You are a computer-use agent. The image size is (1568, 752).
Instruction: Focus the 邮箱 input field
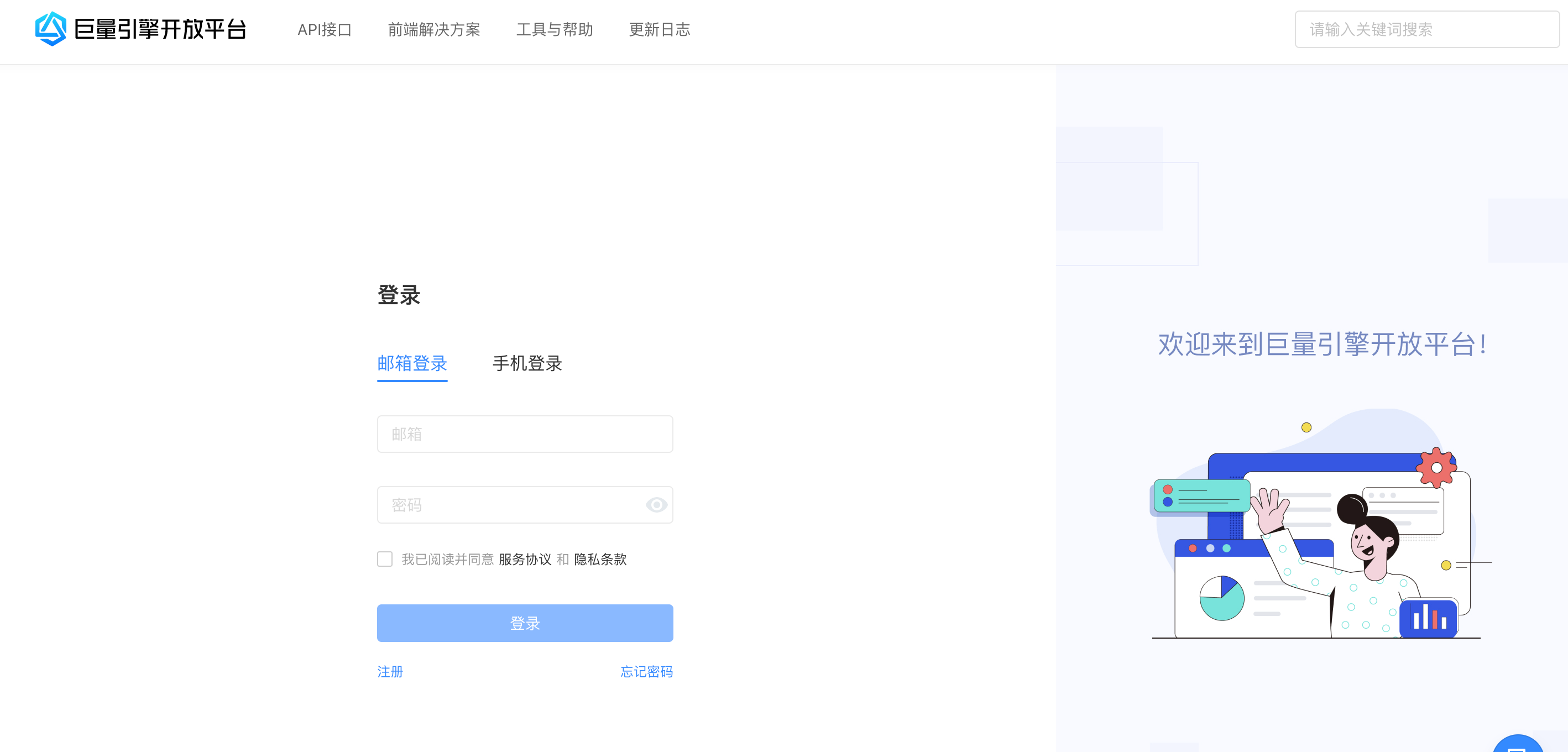(525, 434)
